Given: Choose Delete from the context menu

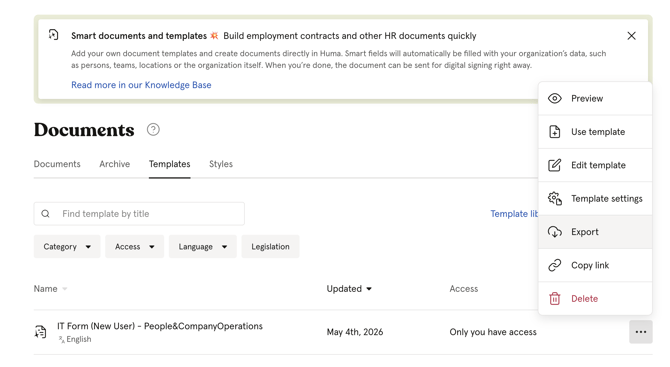Looking at the screenshot, I should pos(595,299).
